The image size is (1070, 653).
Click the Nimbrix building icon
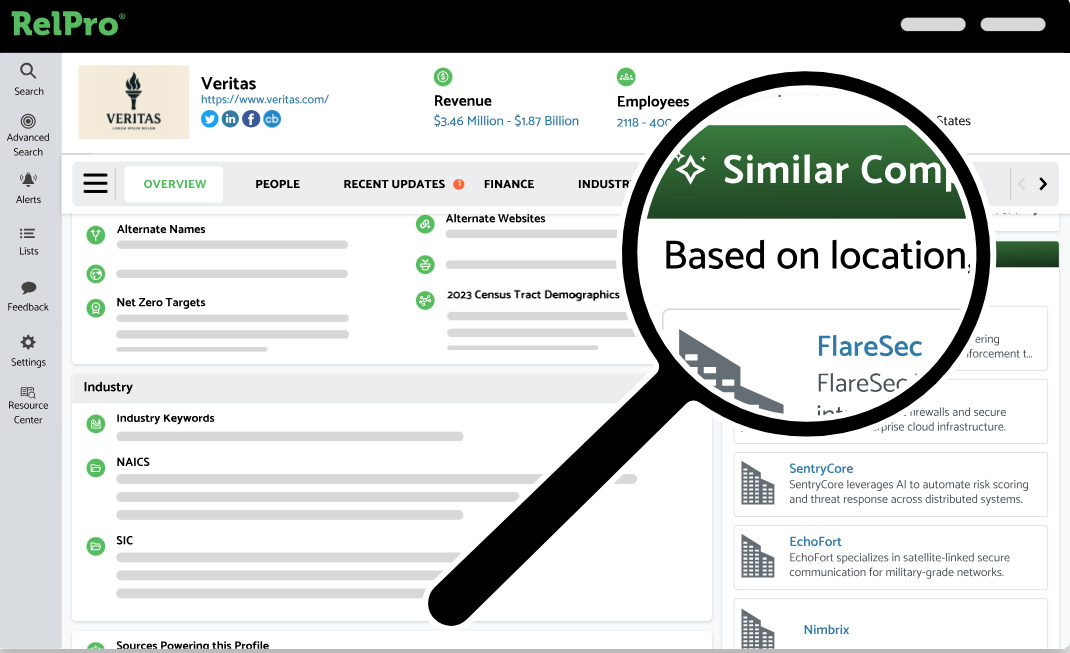757,629
